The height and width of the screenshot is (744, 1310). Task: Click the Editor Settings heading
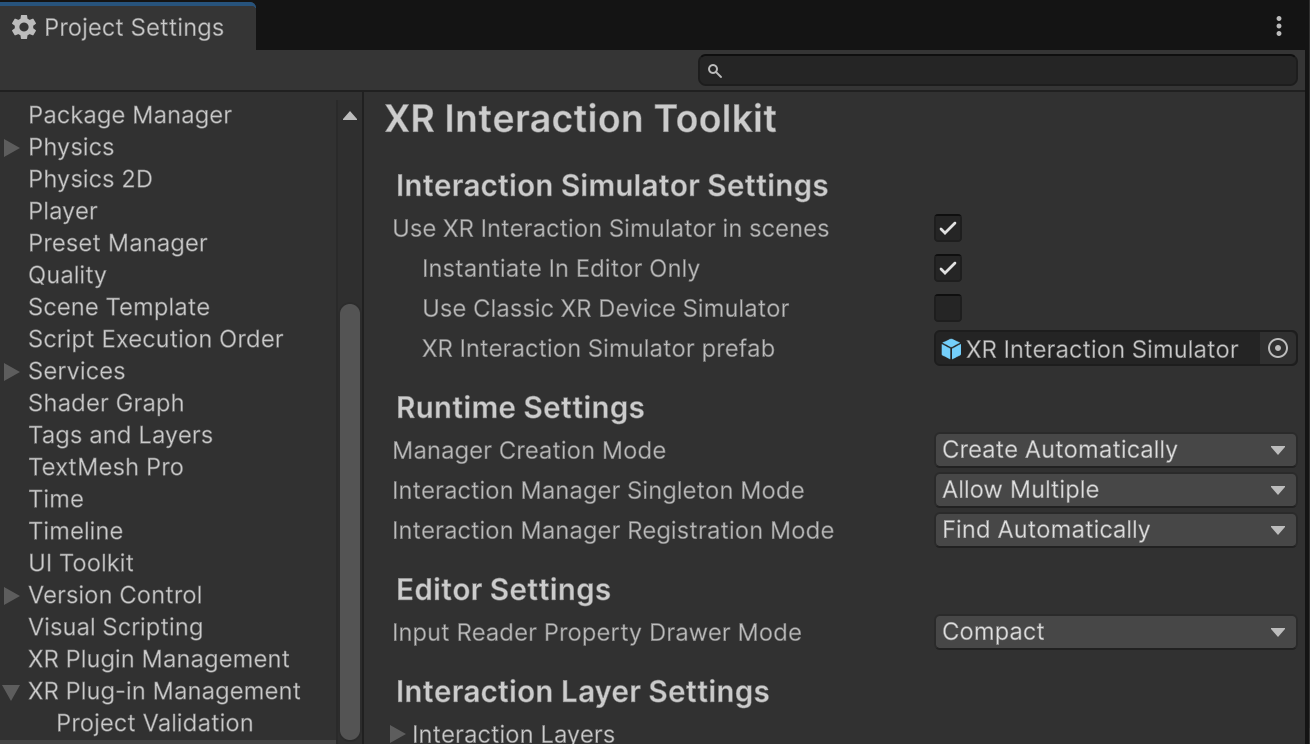click(503, 590)
